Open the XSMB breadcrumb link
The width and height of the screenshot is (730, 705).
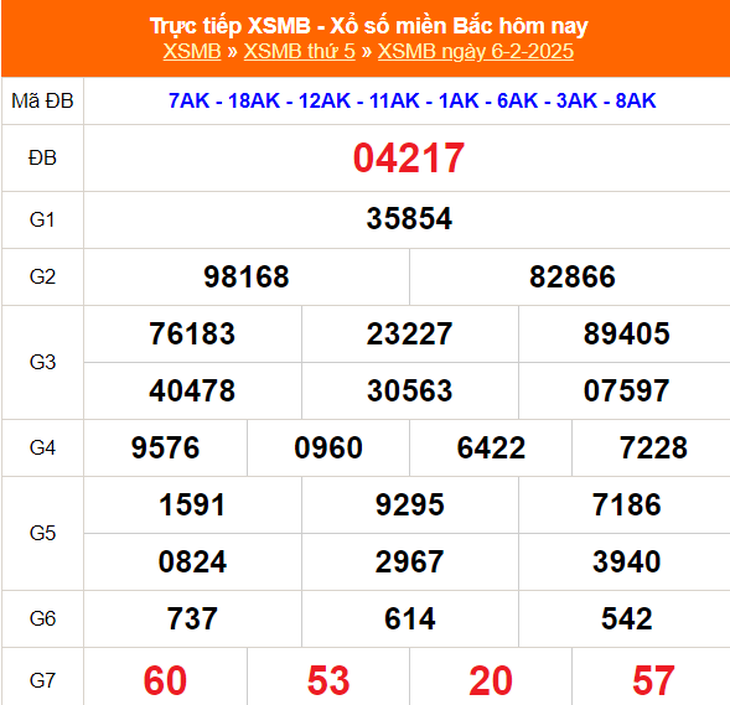coord(192,51)
